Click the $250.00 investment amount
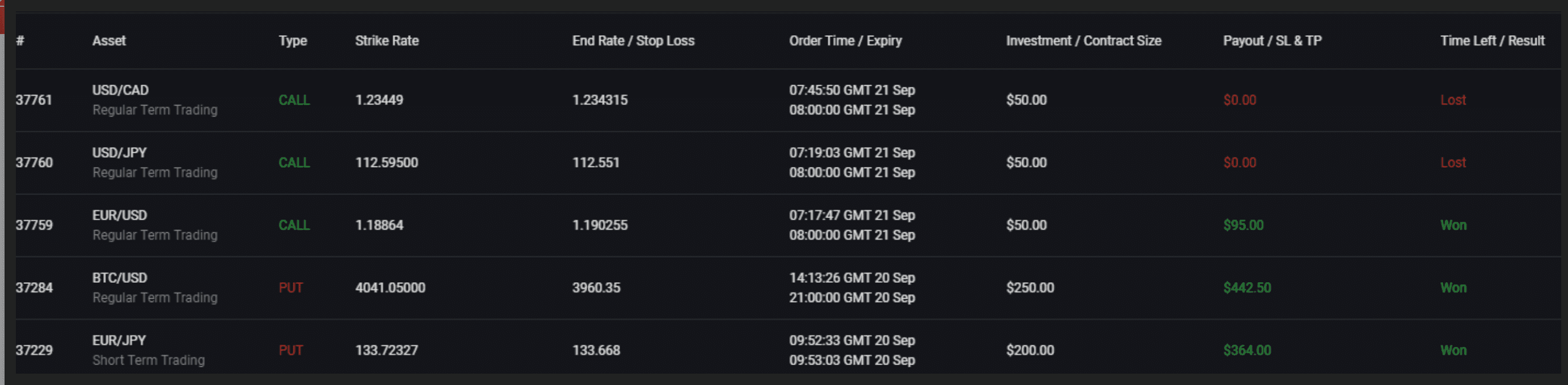Screen dimensions: 1568x385 [x=1030, y=288]
